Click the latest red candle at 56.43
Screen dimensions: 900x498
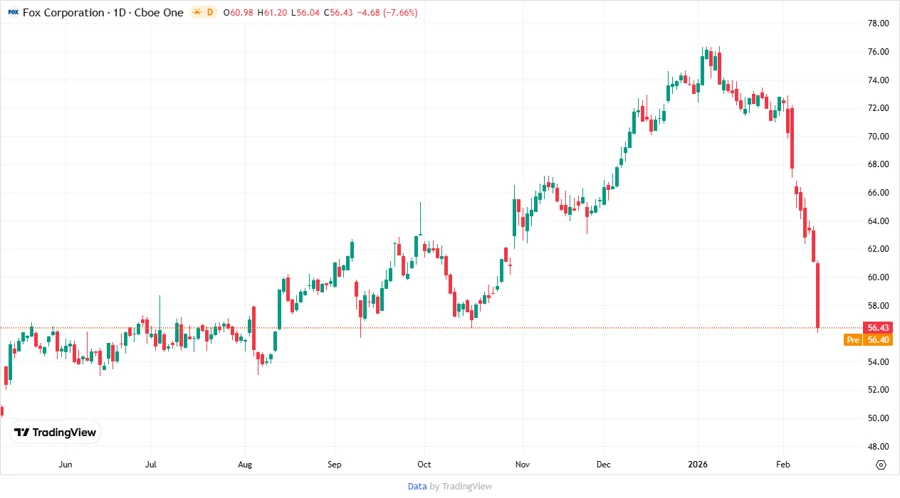[x=818, y=295]
